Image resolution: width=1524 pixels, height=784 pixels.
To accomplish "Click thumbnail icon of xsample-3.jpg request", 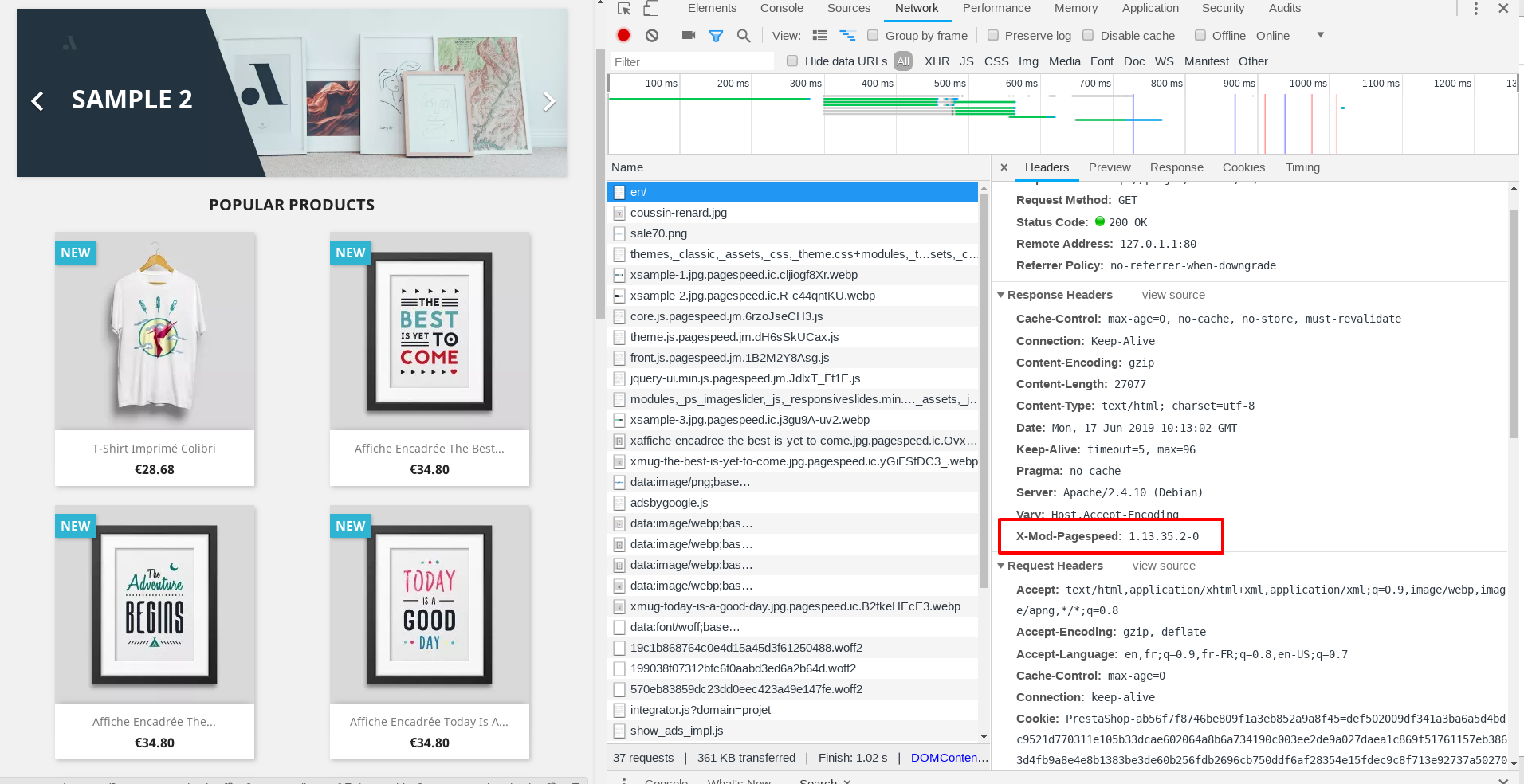I will click(619, 420).
